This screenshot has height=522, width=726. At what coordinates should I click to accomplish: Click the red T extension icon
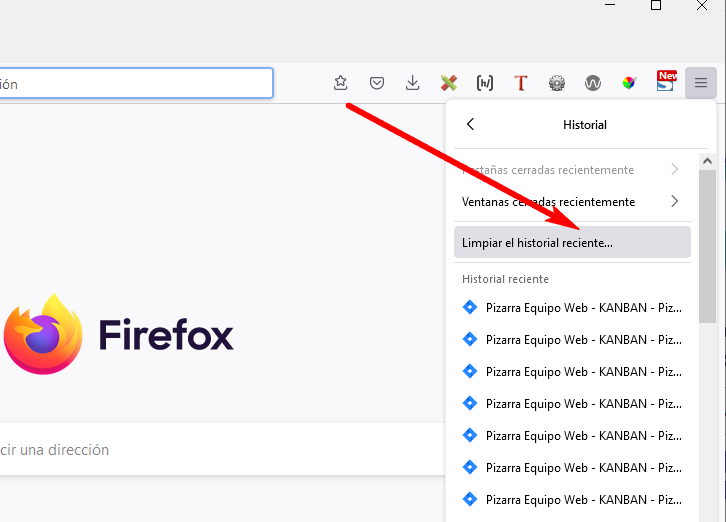520,83
